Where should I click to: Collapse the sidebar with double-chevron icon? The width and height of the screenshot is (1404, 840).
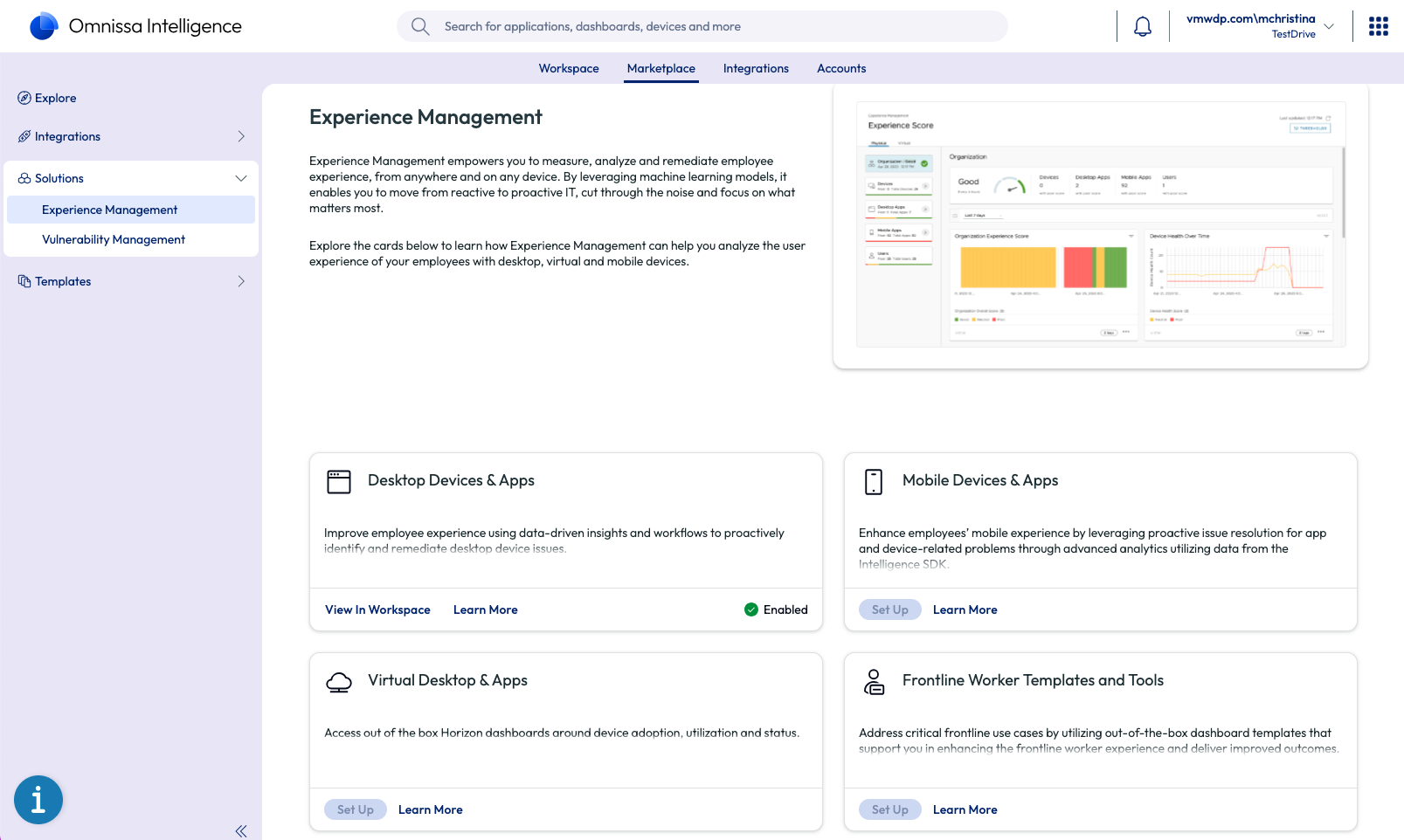(241, 831)
